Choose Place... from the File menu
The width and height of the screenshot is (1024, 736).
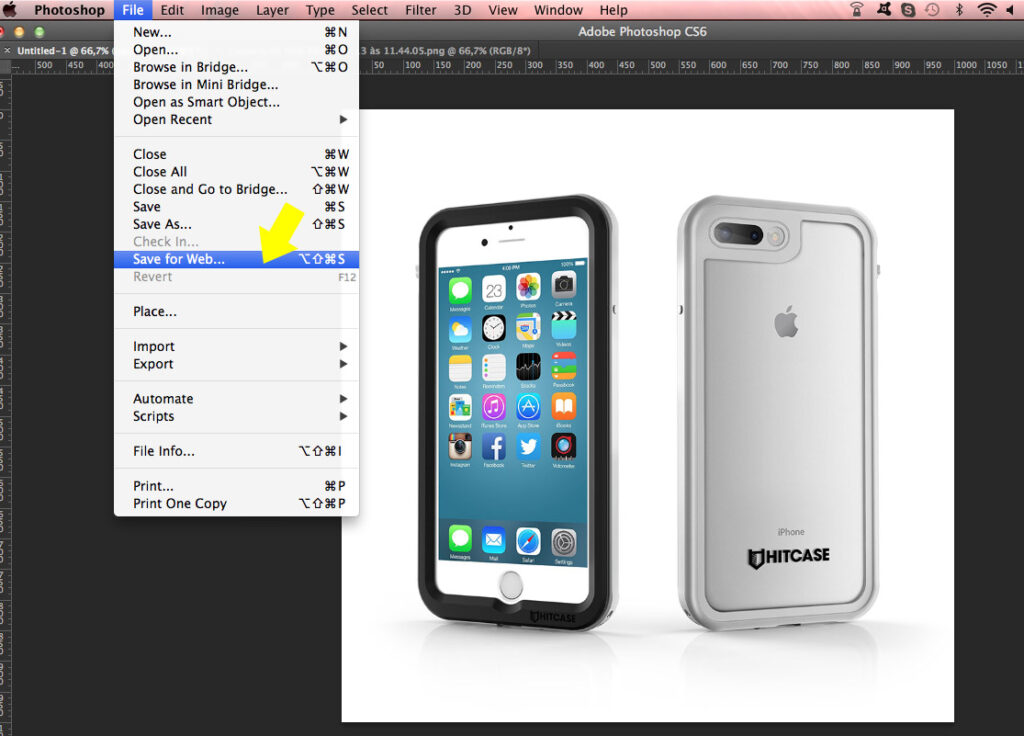click(x=236, y=312)
